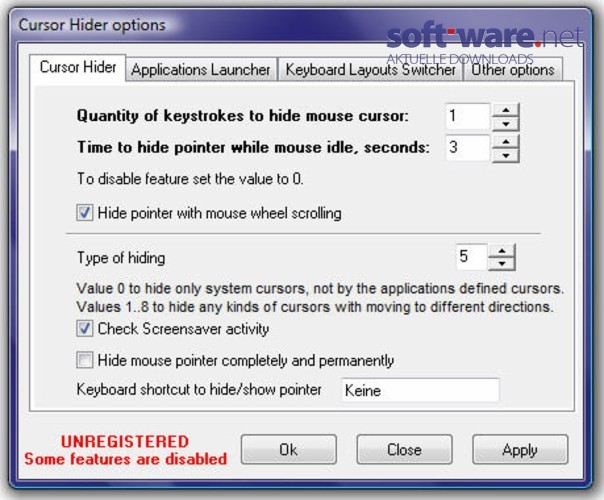Image resolution: width=604 pixels, height=500 pixels.
Task: Click the Apply button
Action: click(520, 449)
